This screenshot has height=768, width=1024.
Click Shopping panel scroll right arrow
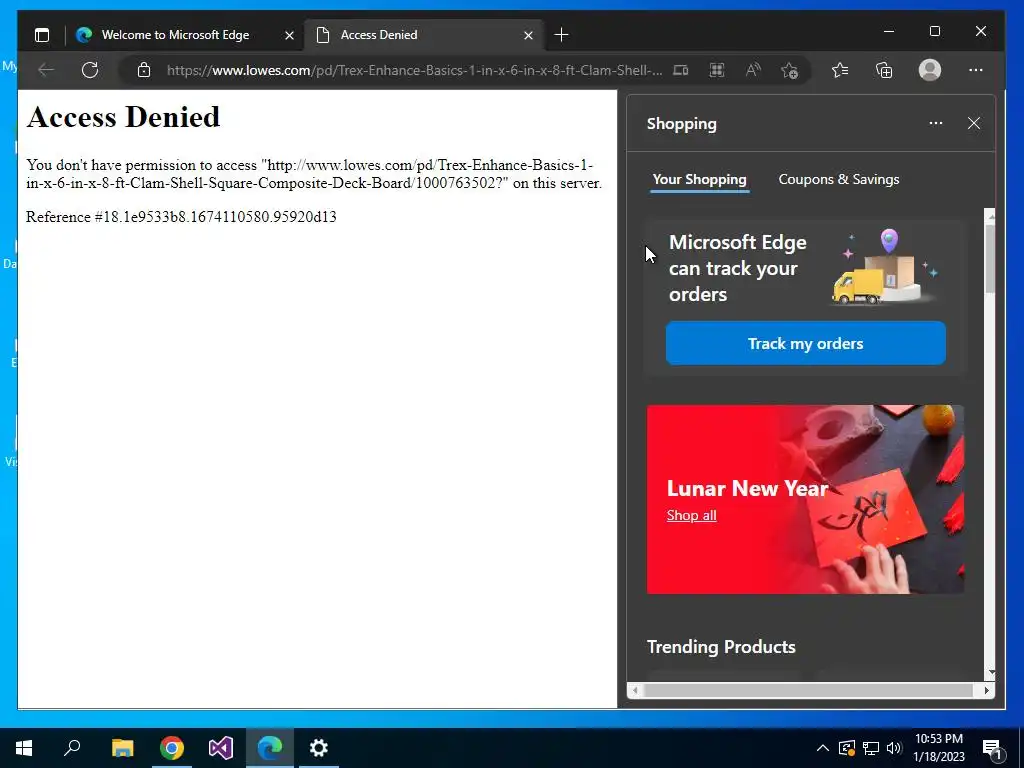tap(987, 690)
